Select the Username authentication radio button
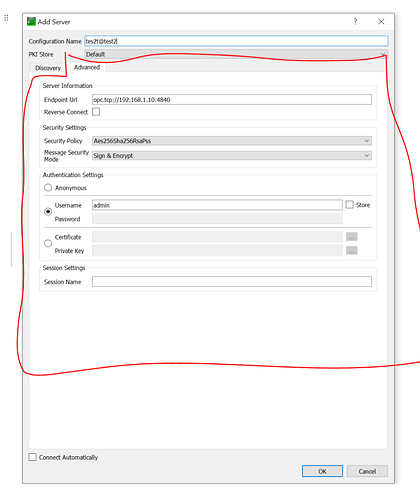This screenshot has width=420, height=500. click(48, 212)
